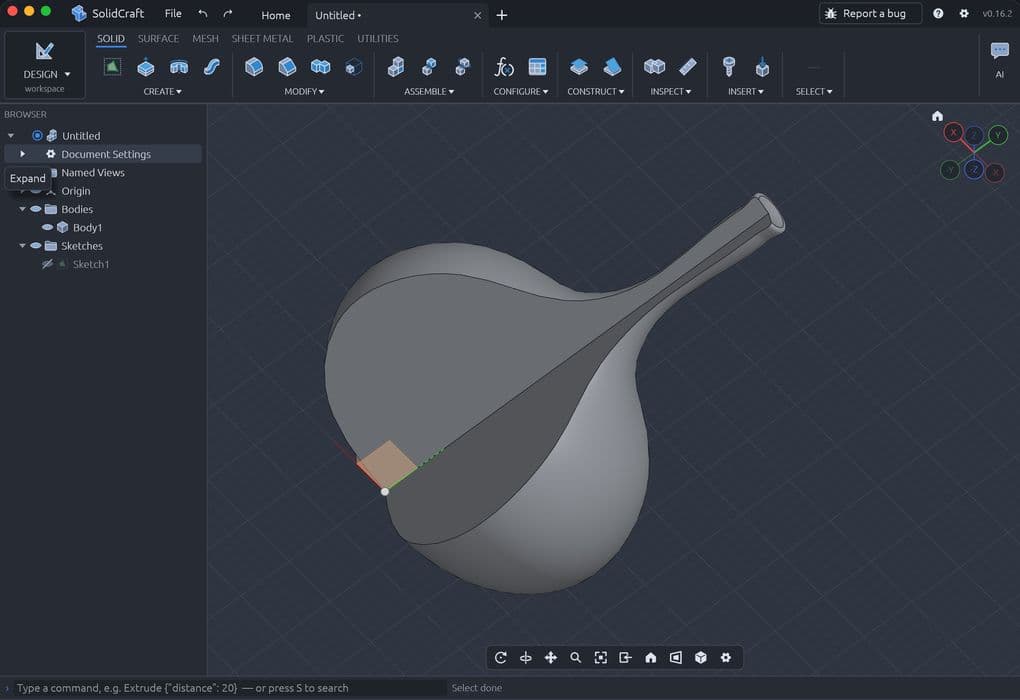This screenshot has height=700, width=1020.
Task: Switch to the PLASTIC tab
Action: 325,38
